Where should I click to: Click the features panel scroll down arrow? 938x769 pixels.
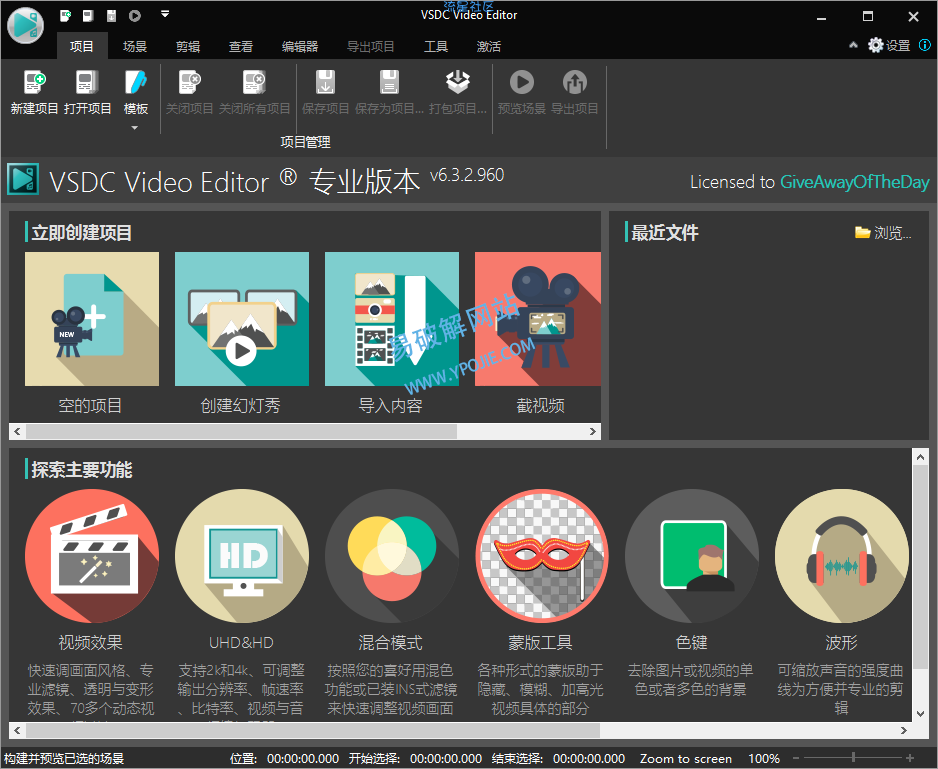coord(921,713)
